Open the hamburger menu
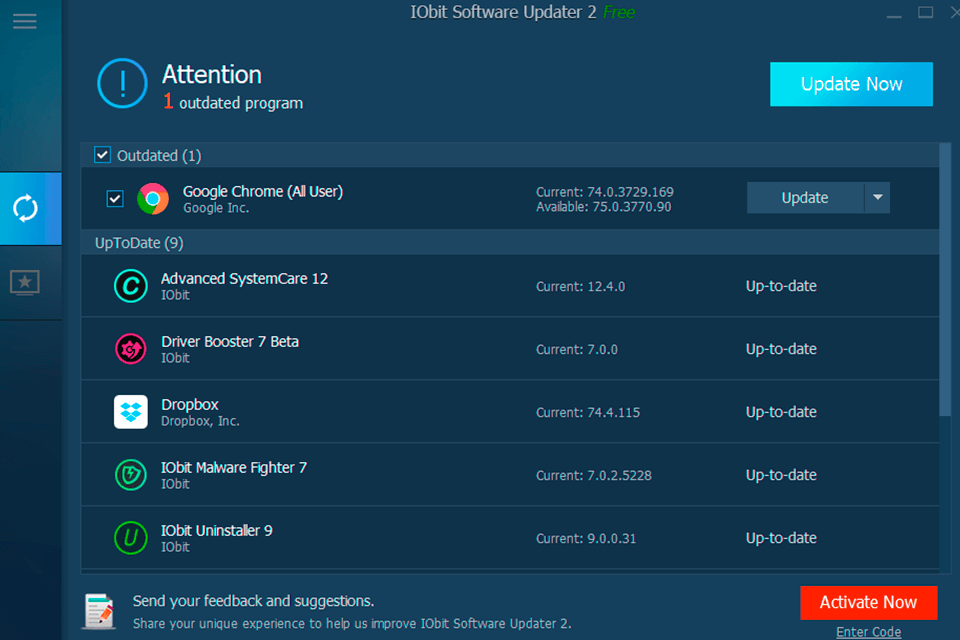This screenshot has height=640, width=960. 24,21
